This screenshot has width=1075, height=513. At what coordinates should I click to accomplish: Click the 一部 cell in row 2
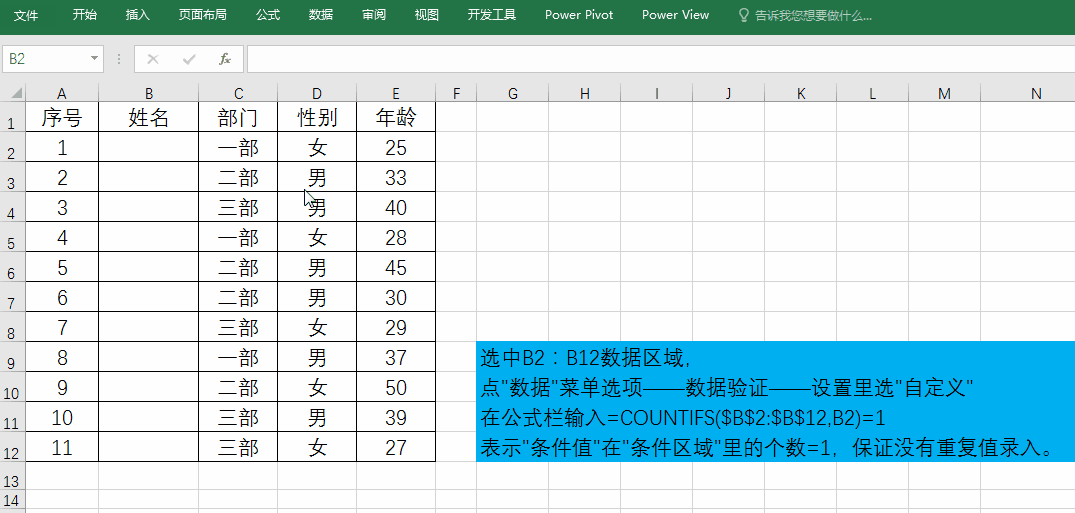coord(238,147)
